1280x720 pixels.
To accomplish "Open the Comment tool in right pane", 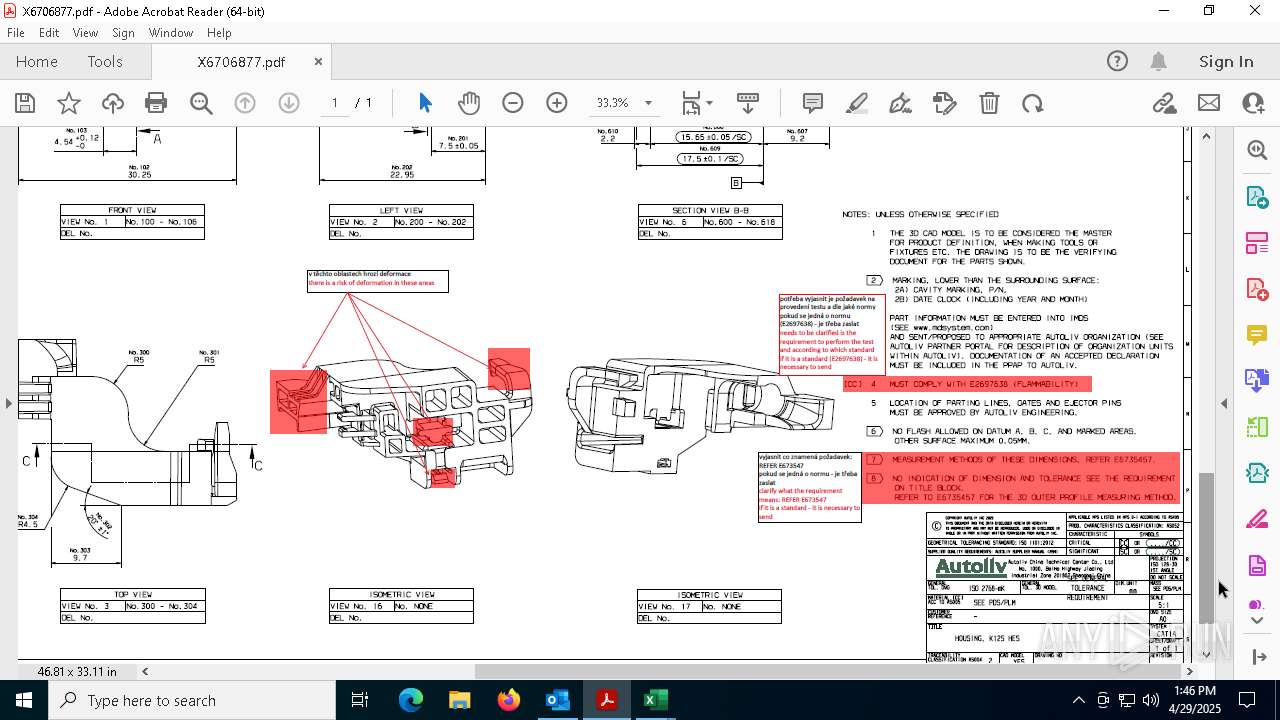I will 1257,334.
